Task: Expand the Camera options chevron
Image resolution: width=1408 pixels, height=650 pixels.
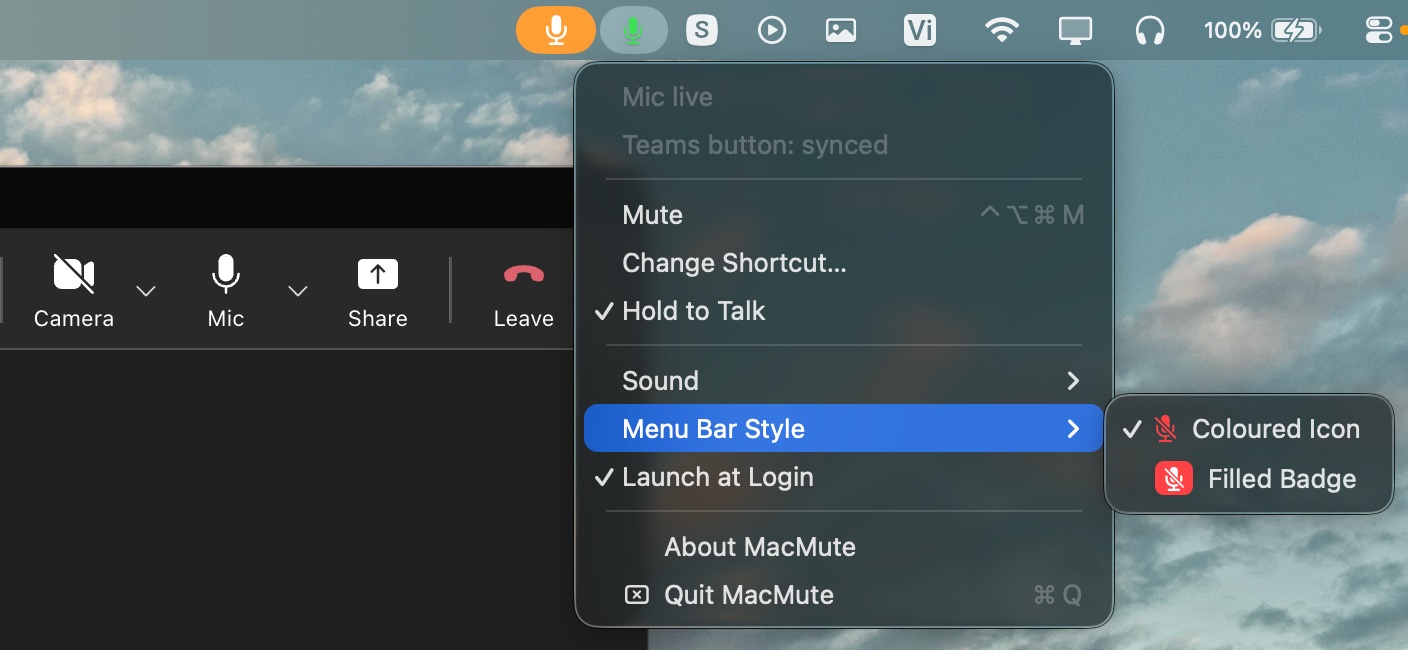Action: (146, 291)
